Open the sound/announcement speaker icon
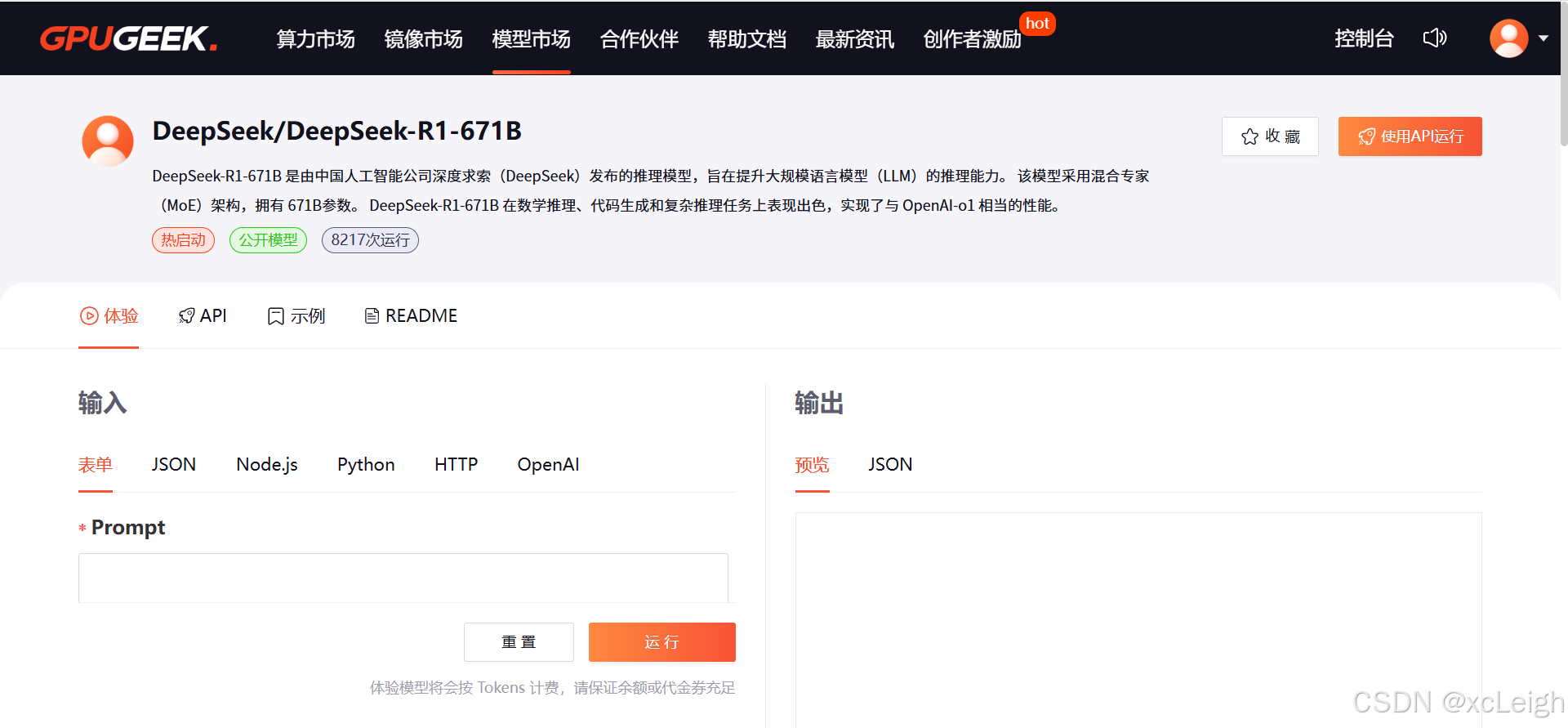The image size is (1568, 728). coord(1435,38)
